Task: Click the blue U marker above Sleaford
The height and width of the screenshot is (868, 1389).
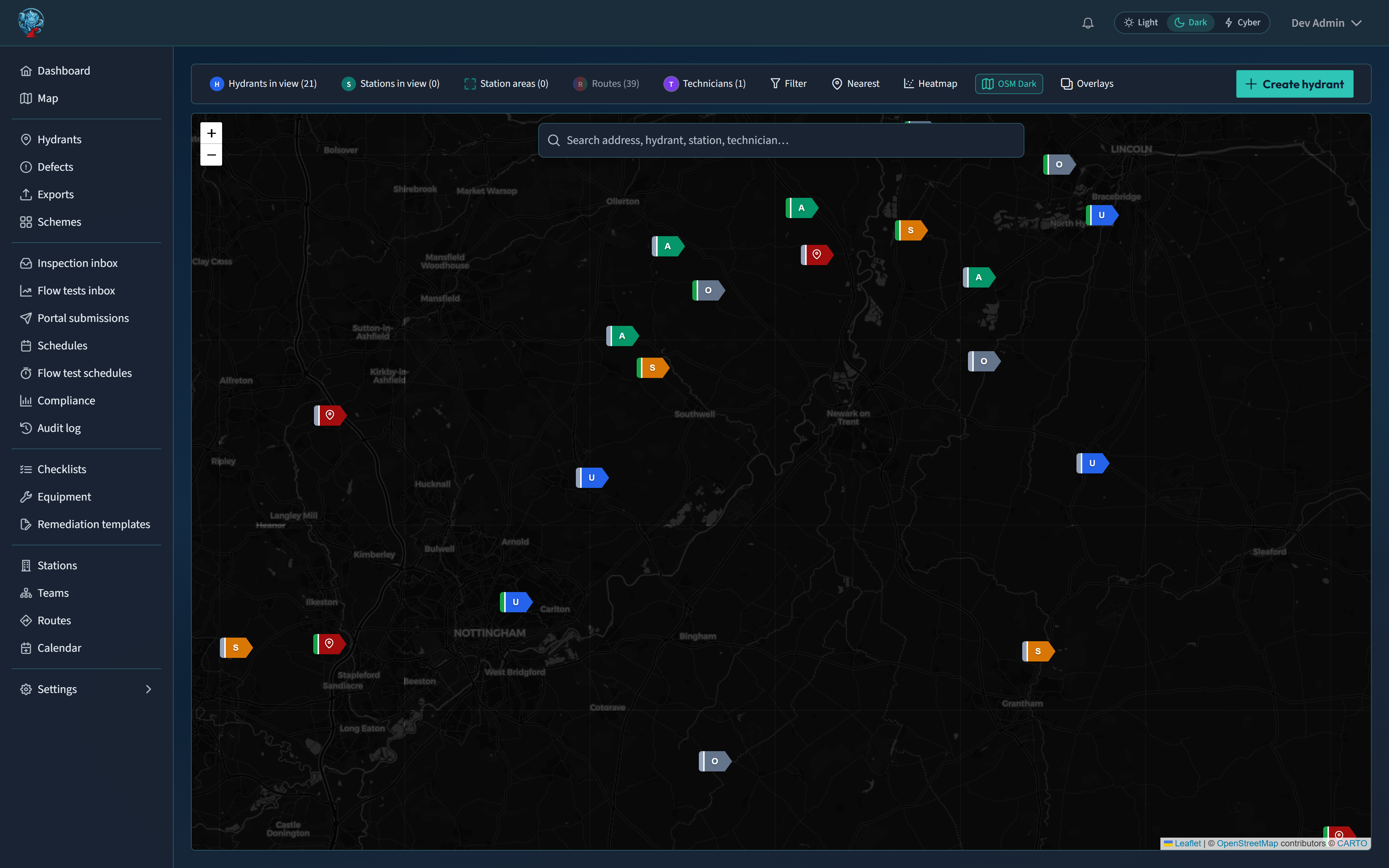Action: pyautogui.click(x=1092, y=463)
